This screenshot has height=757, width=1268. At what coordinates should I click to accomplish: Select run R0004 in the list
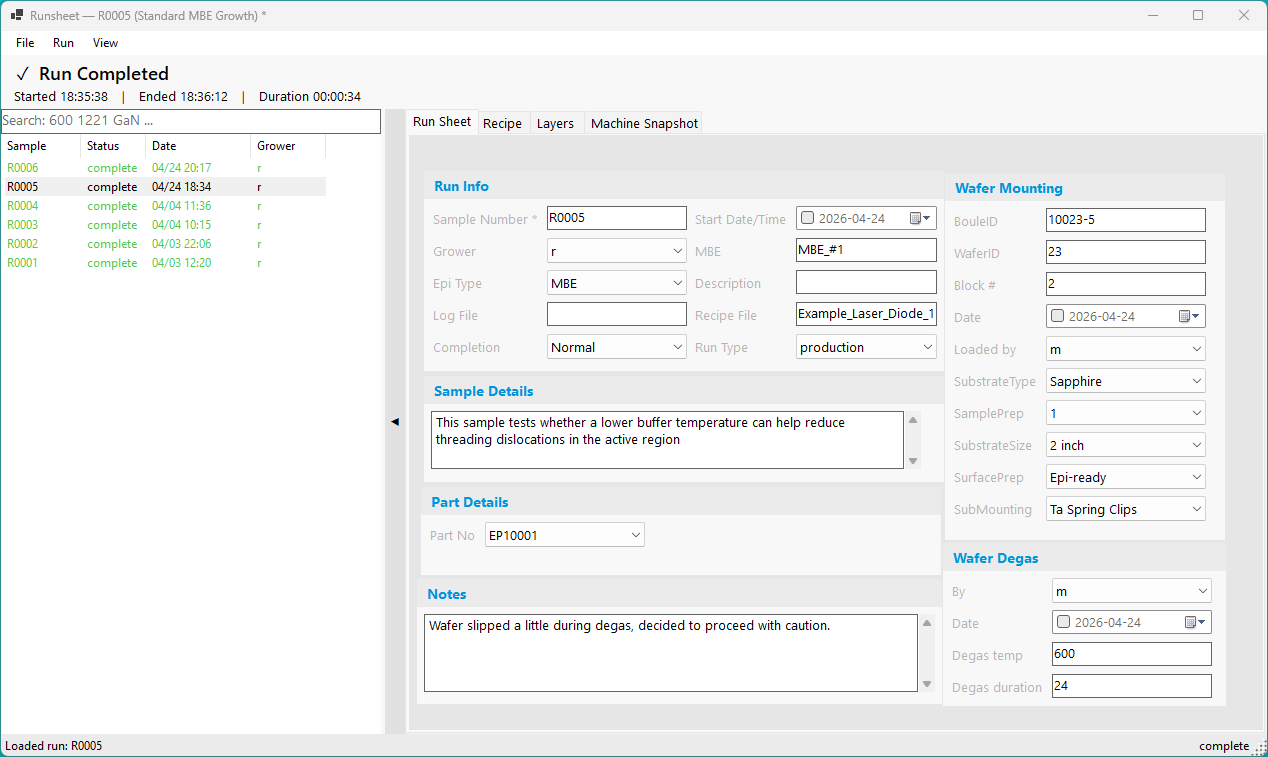pos(163,206)
